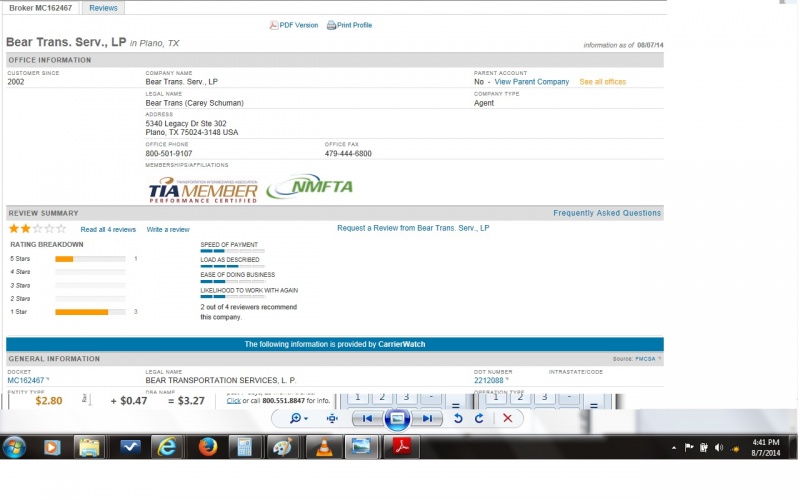Viewport: 800px width, 500px height.
Task: Open the Windows Start menu
Action: pyautogui.click(x=14, y=447)
